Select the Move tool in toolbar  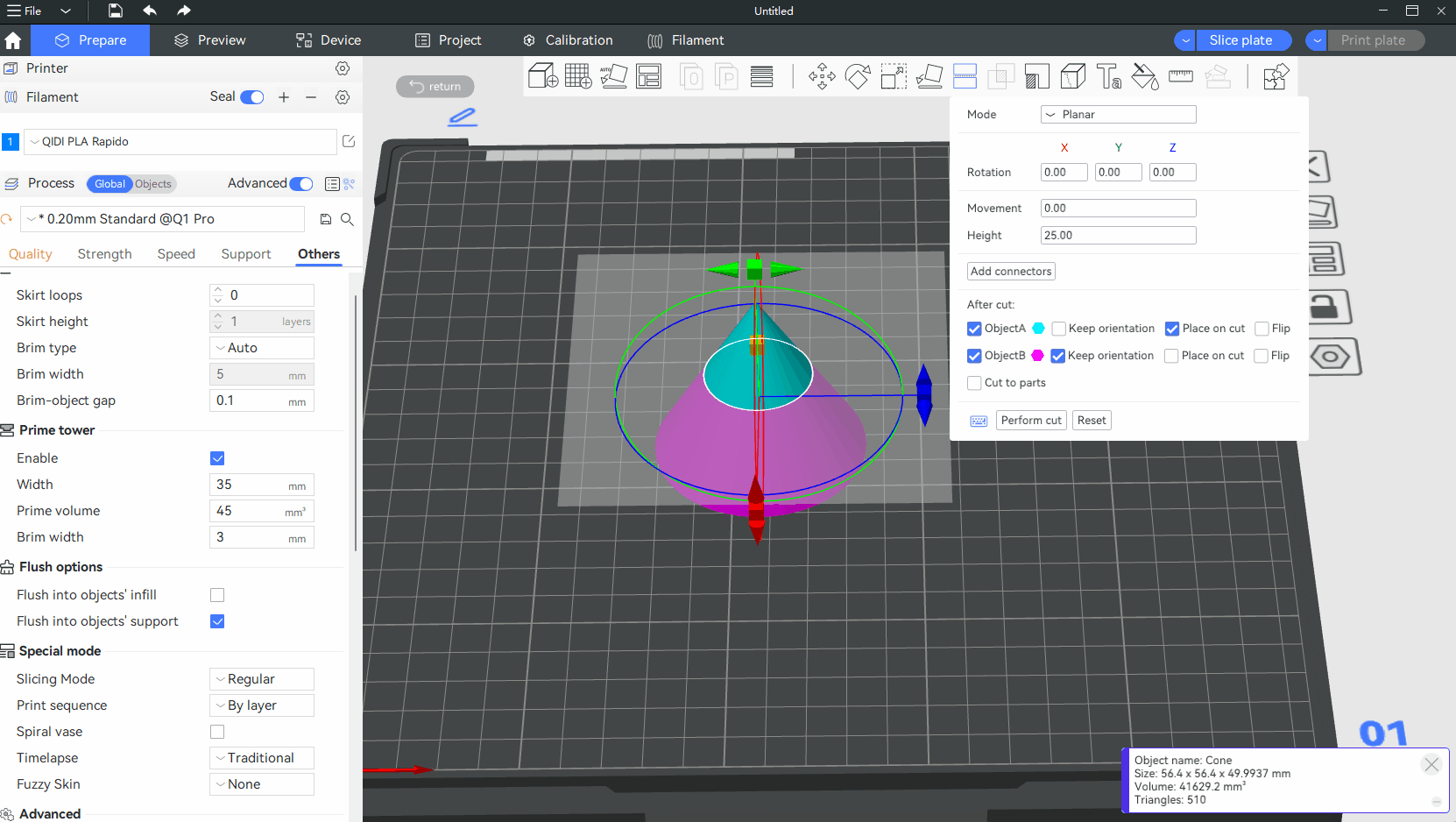click(x=822, y=76)
